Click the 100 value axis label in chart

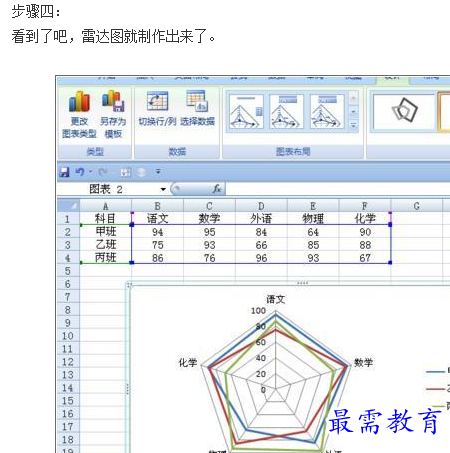pos(258,311)
